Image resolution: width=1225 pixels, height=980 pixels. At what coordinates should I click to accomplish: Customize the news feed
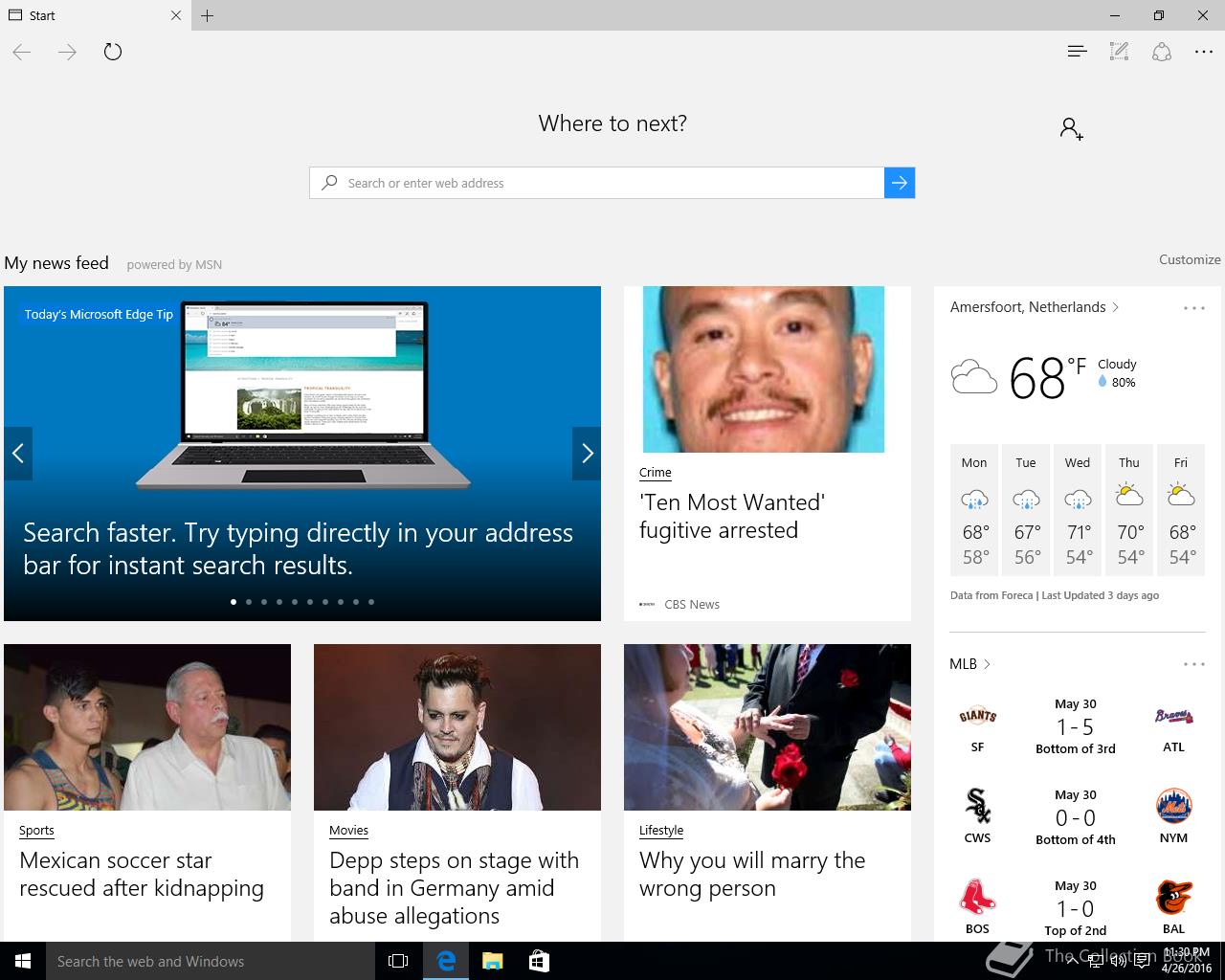1190,259
